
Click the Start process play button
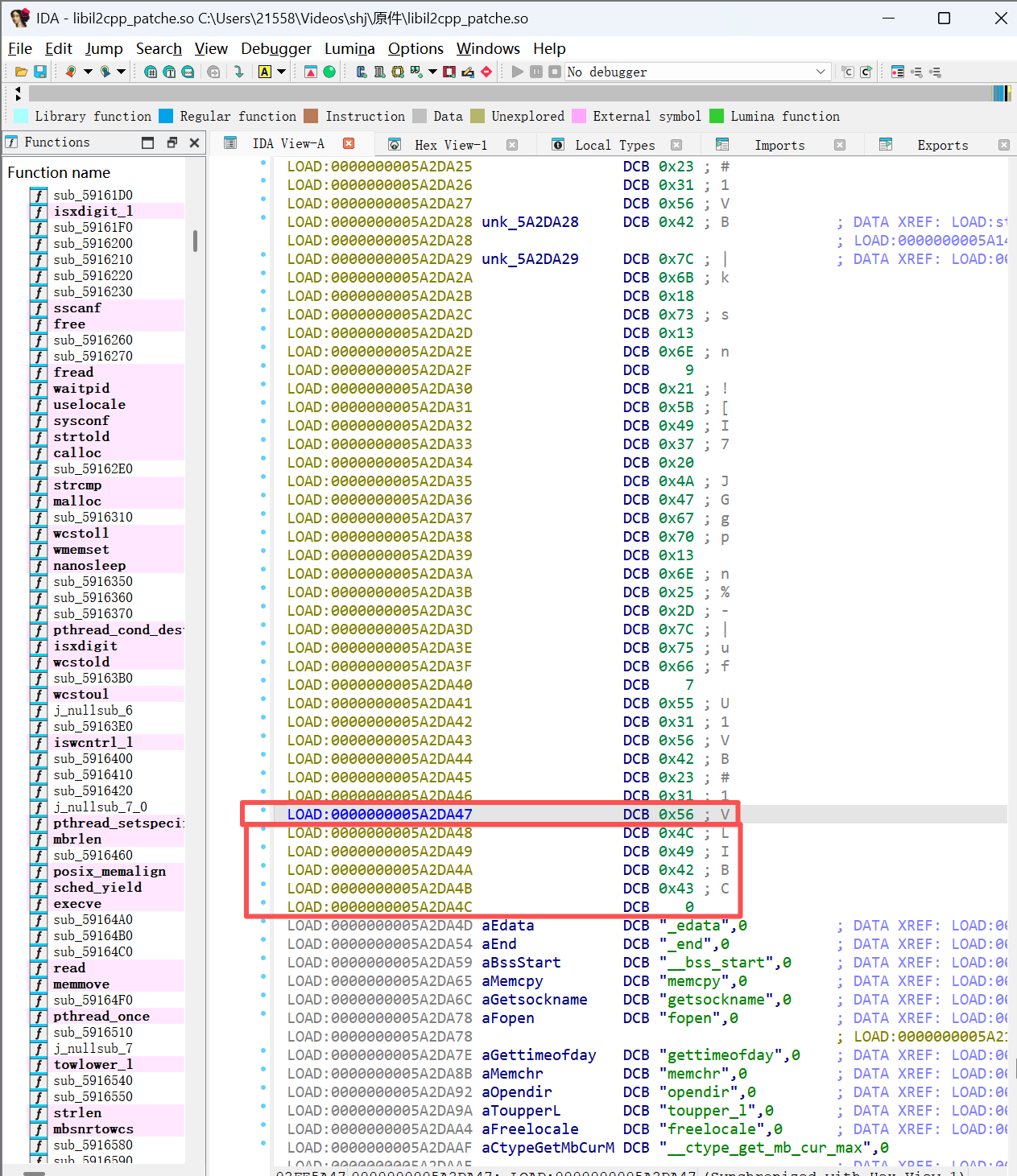[518, 72]
